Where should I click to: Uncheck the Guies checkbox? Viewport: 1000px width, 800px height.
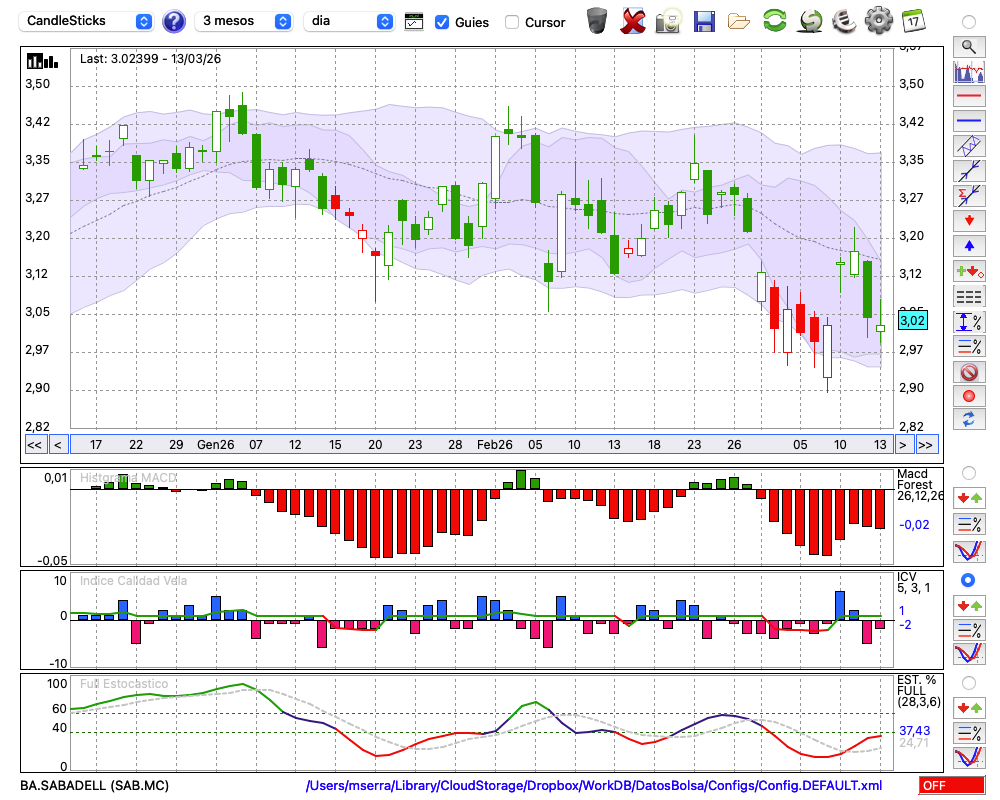coord(442,21)
